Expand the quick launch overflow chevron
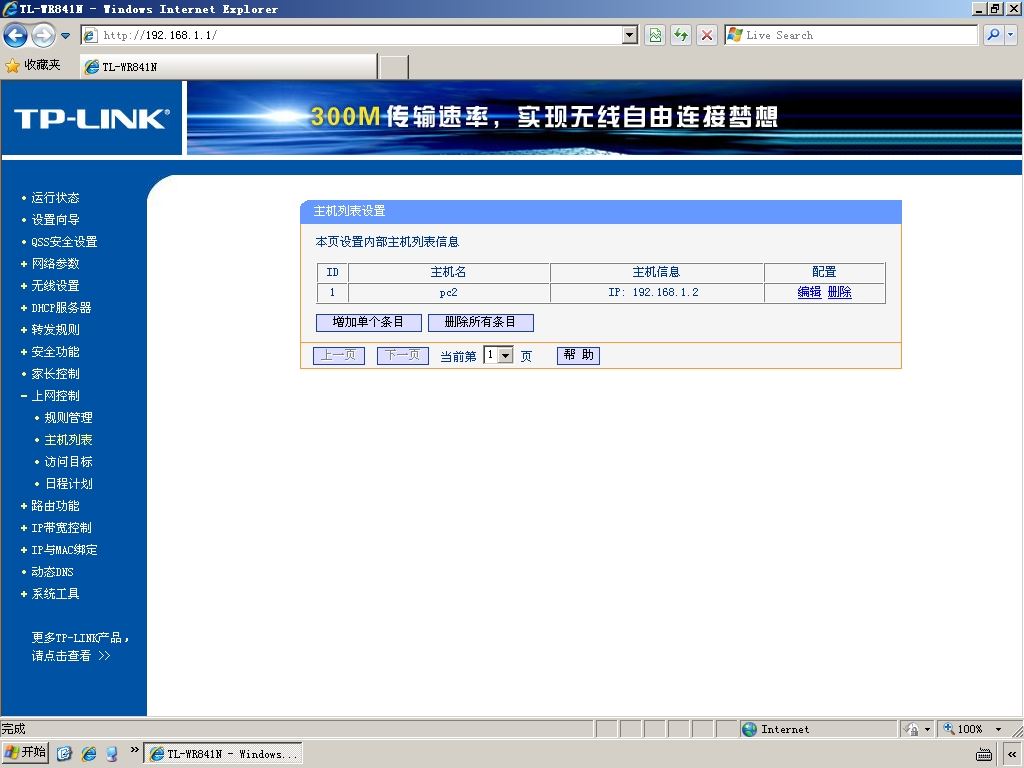Viewport: 1024px width, 768px height. point(134,750)
